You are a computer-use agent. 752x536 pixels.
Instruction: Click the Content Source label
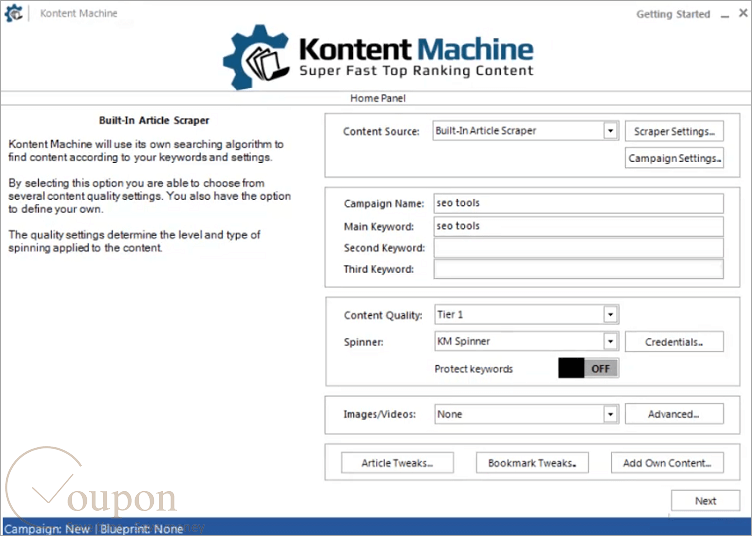coord(381,131)
